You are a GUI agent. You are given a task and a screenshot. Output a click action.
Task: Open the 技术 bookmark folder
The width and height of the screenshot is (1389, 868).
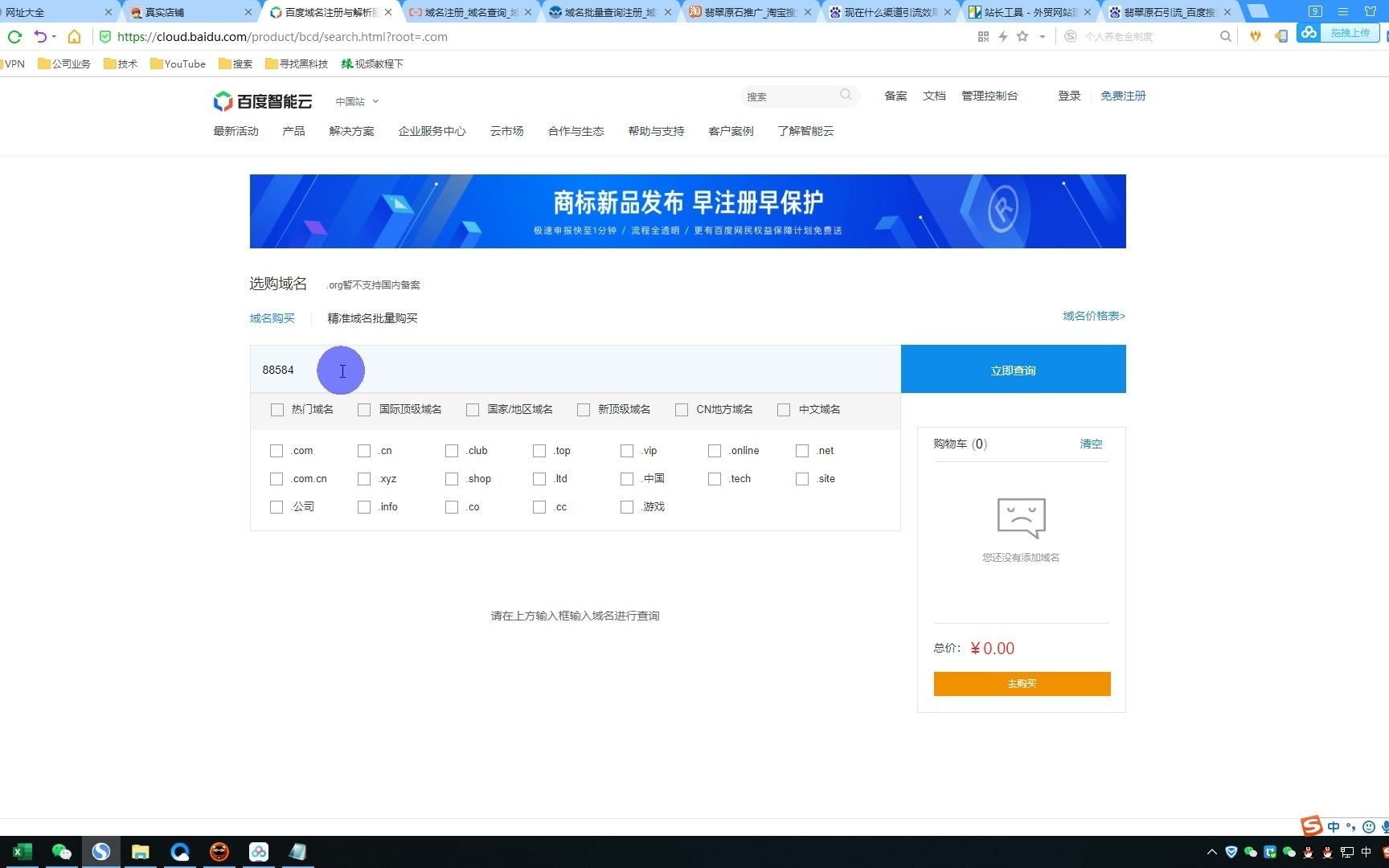pos(121,63)
